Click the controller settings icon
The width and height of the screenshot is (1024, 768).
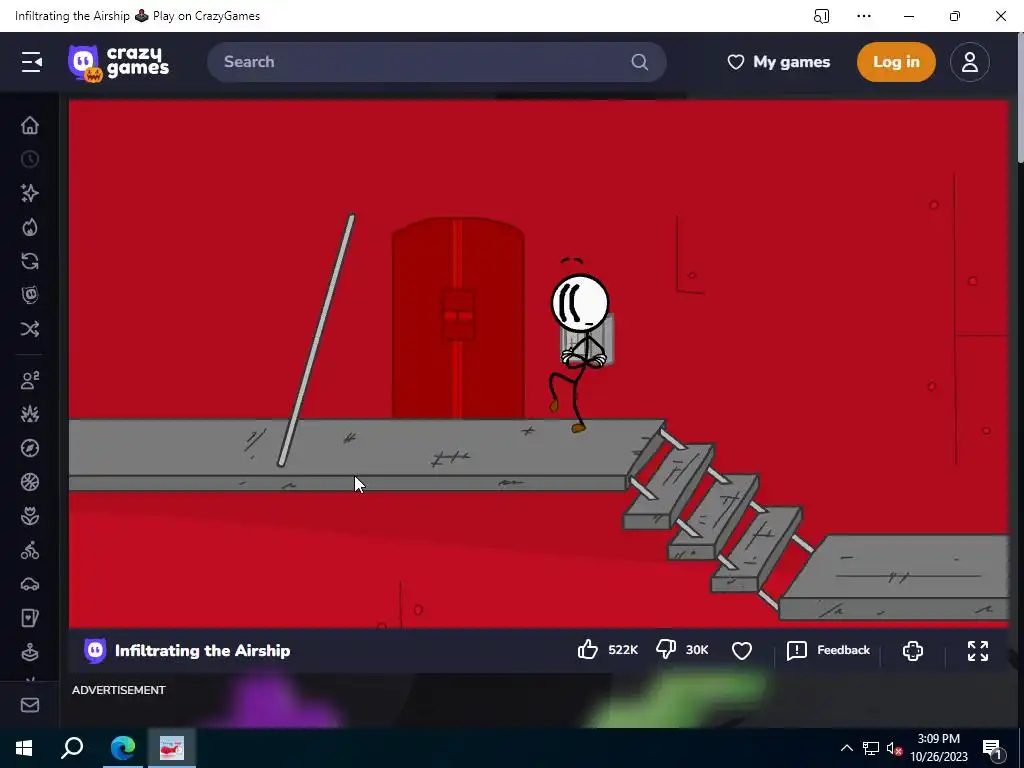[913, 650]
